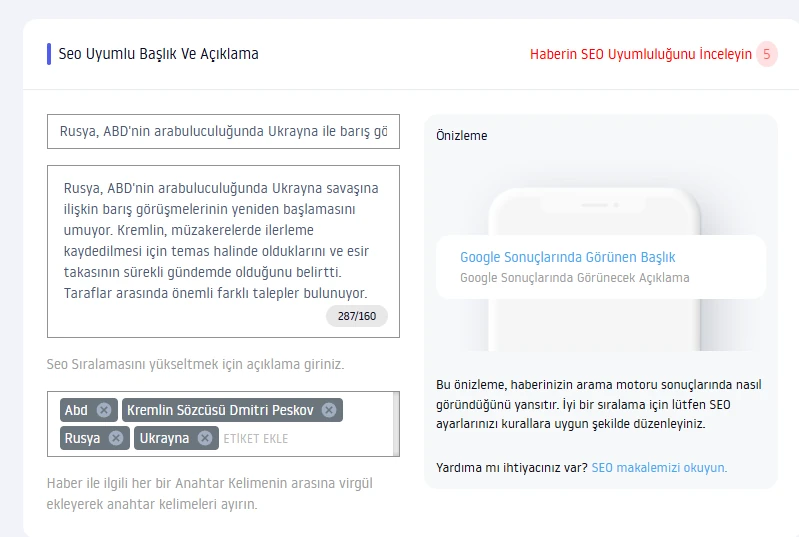
Task: Remove the Ukrayna tag
Action: [205, 438]
